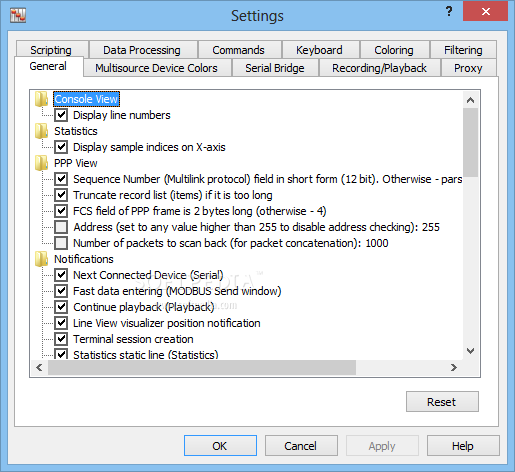Toggle Statistics static line (Statistics) checkbox

(61, 354)
